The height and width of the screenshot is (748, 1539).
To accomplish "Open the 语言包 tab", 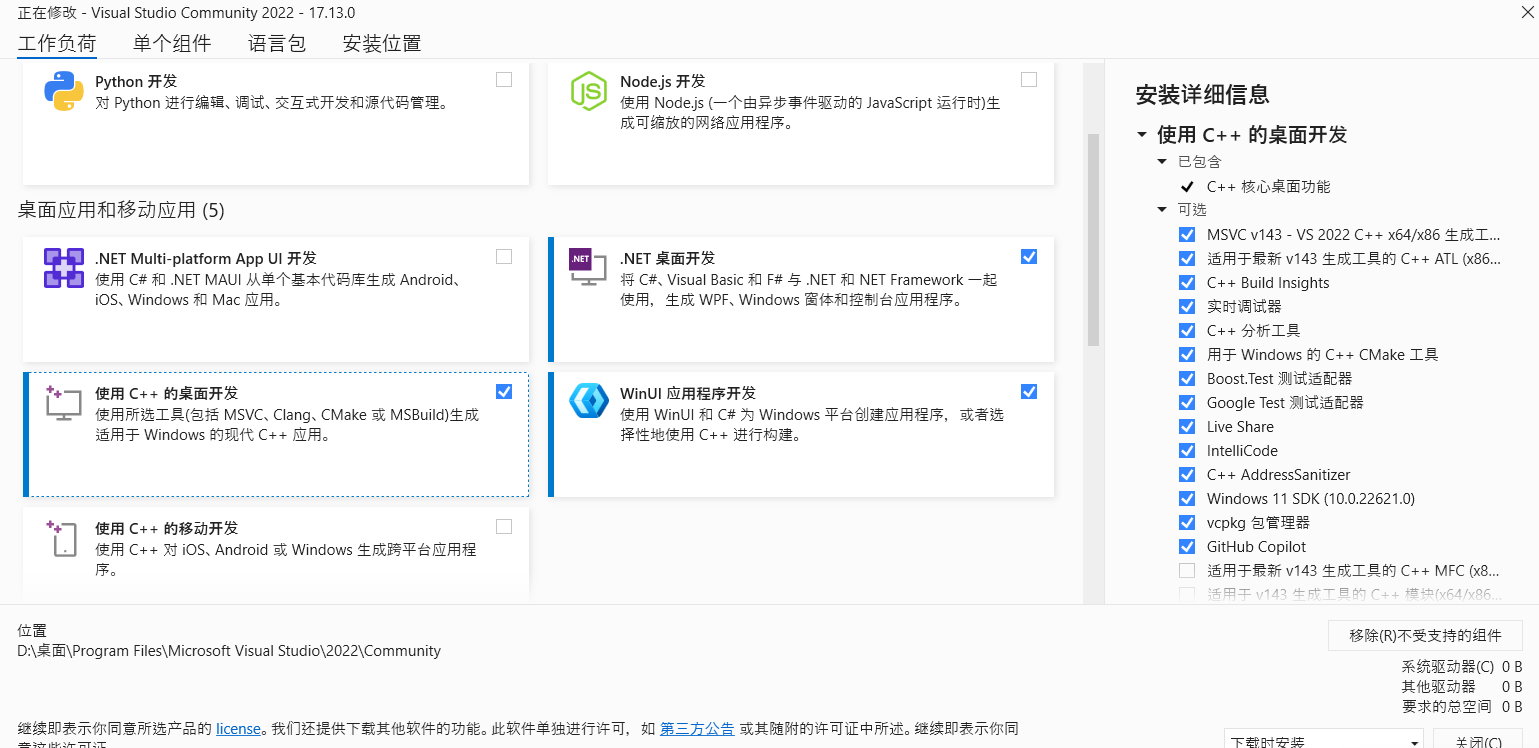I will click(277, 44).
